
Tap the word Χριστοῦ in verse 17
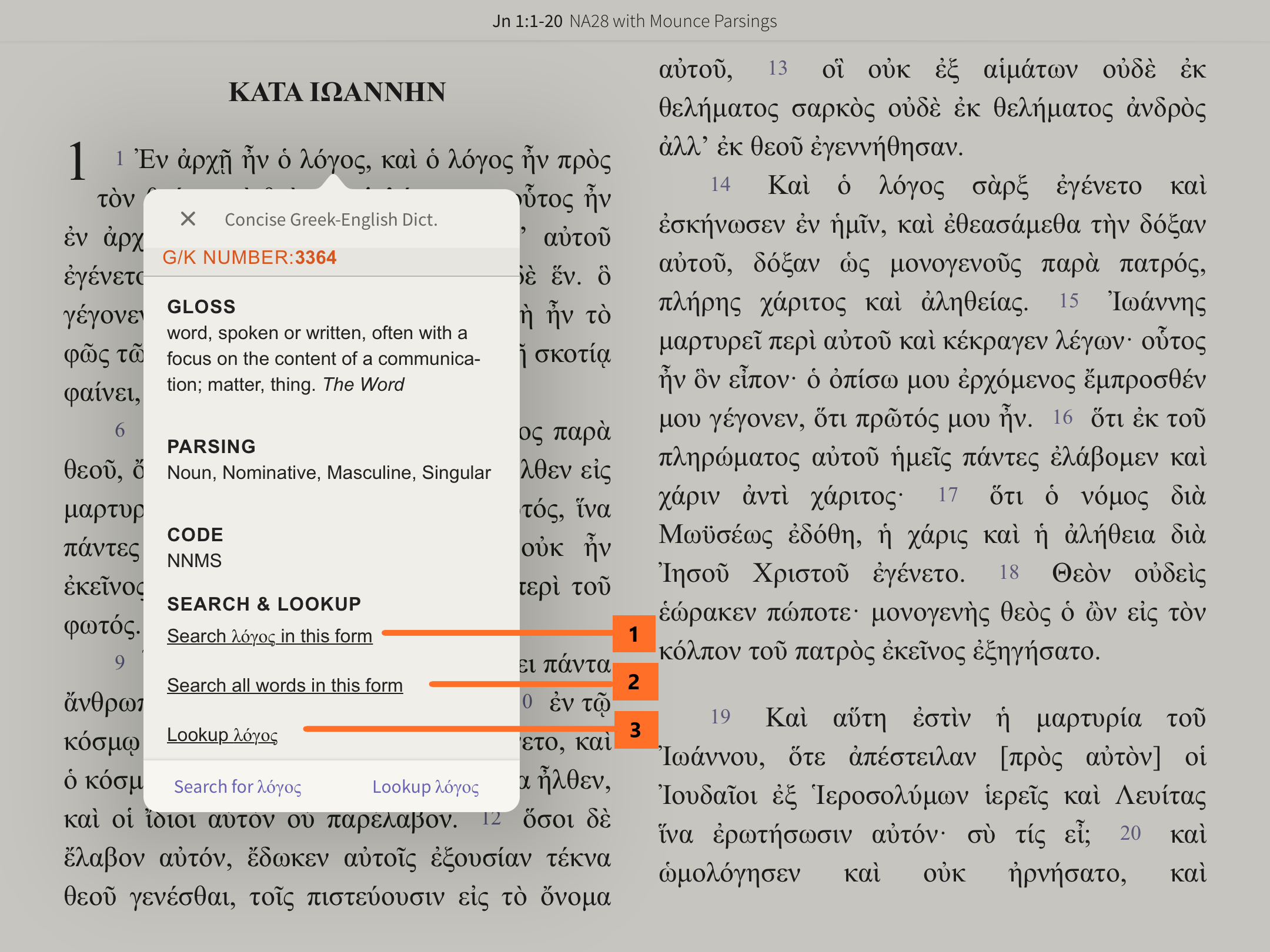(x=801, y=574)
